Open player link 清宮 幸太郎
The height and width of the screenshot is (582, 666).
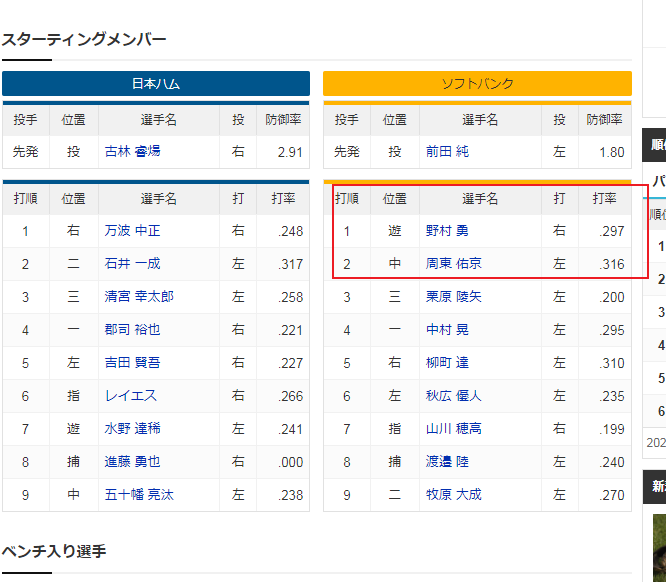coord(139,297)
